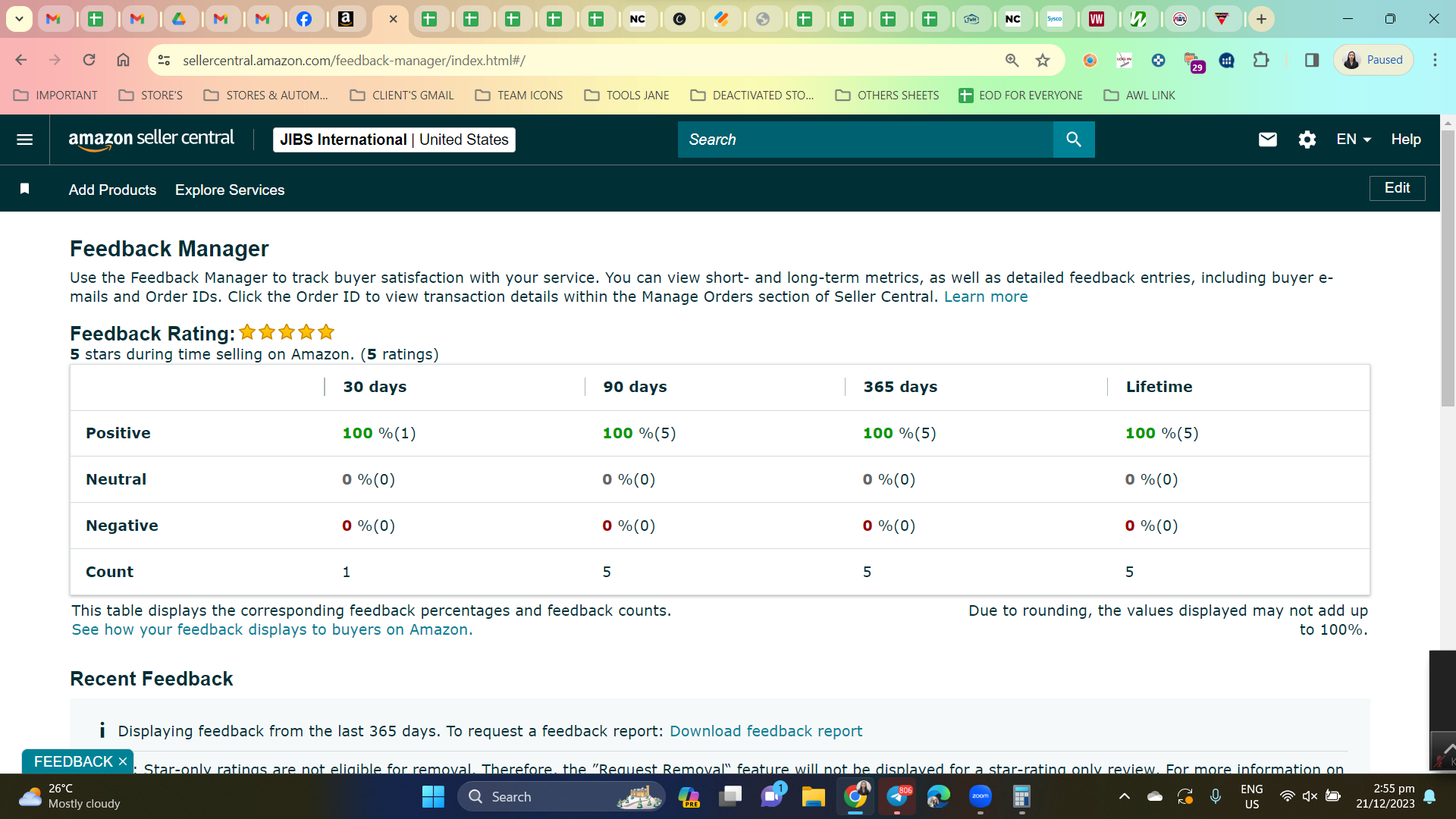Close the current Feedback Manager tab

tap(393, 19)
